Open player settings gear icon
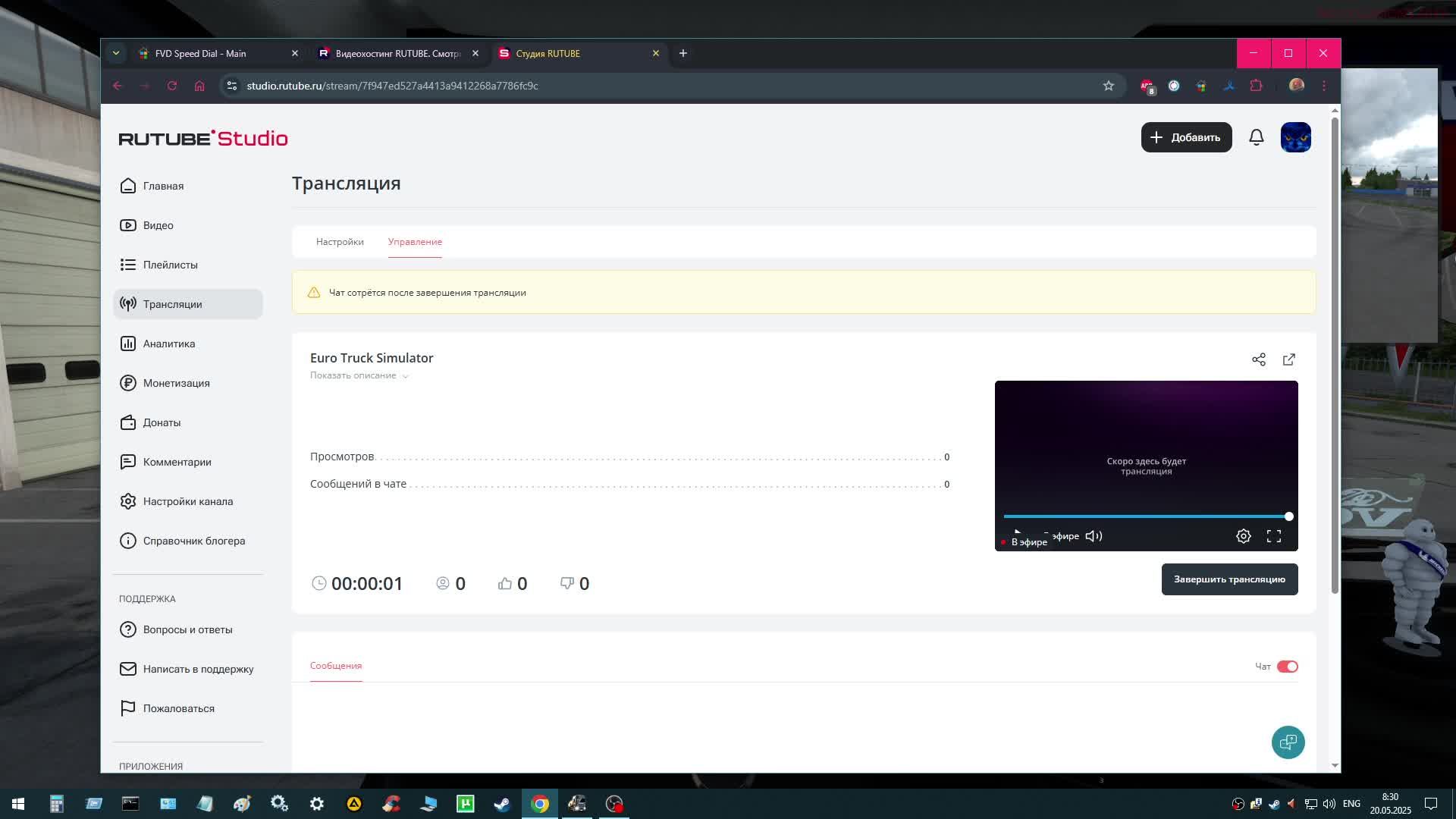This screenshot has height=819, width=1456. 1244,536
